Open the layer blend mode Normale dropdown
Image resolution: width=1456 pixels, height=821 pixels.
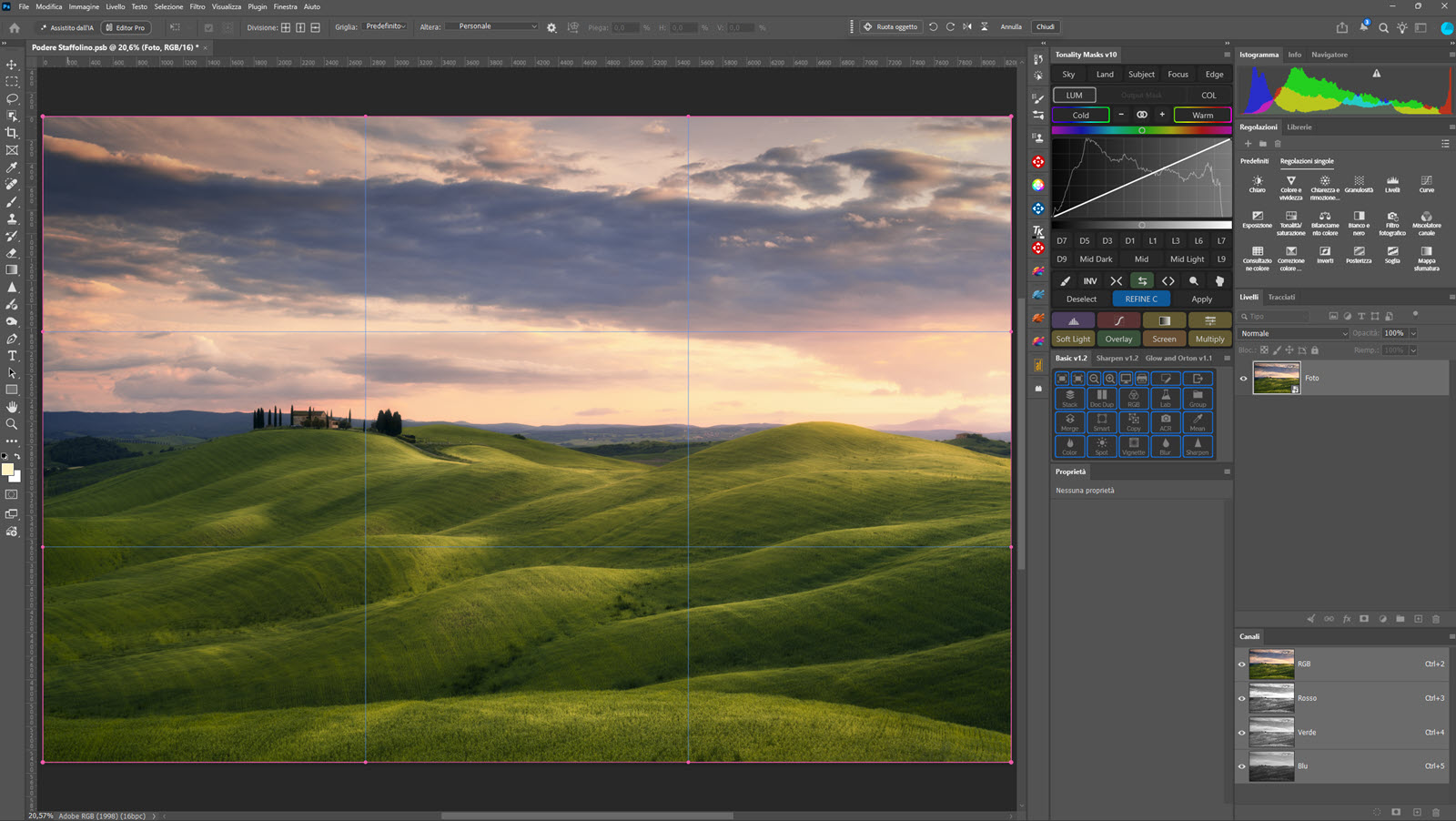point(1293,333)
